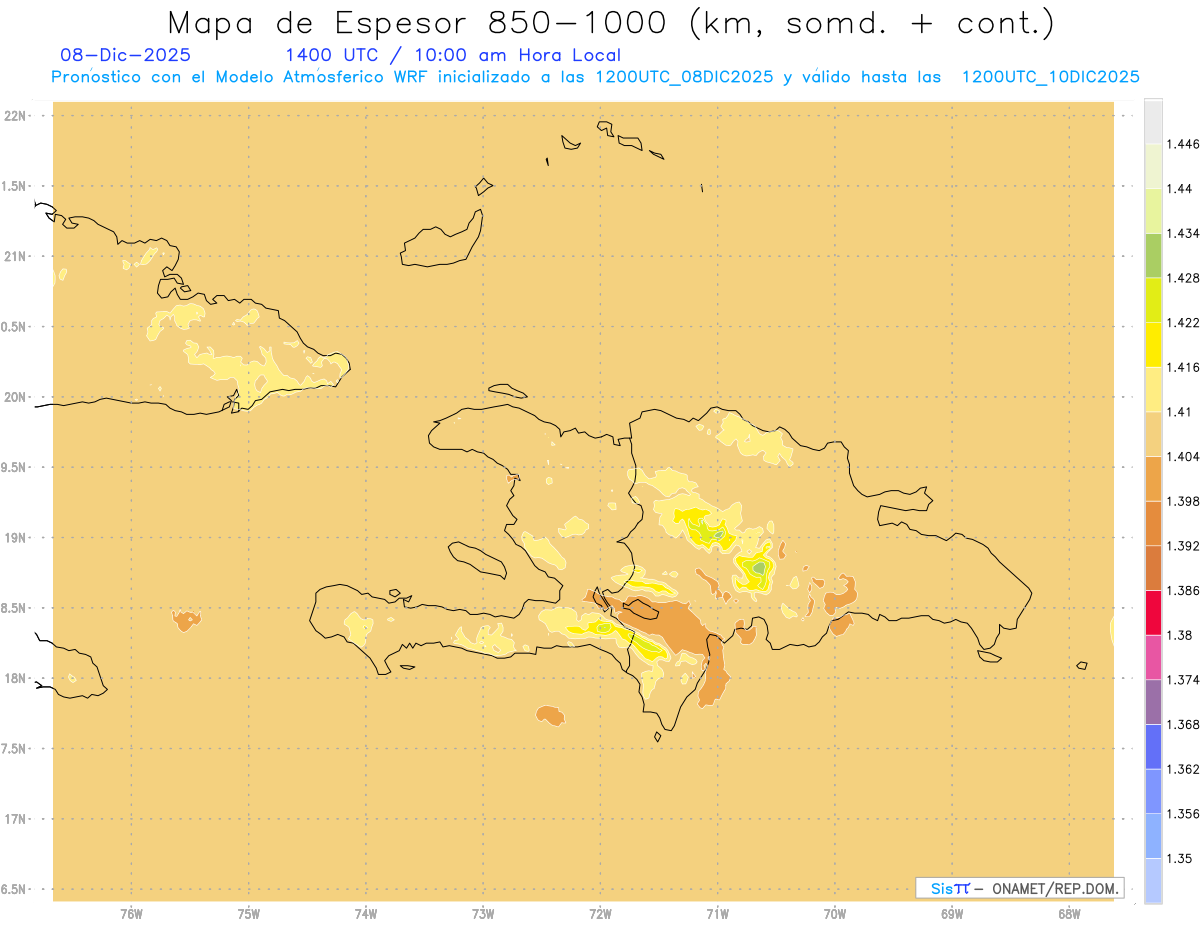Image resolution: width=1200 pixels, height=927 pixels.
Task: Click the colorbar value 1.38
Action: point(1180,635)
